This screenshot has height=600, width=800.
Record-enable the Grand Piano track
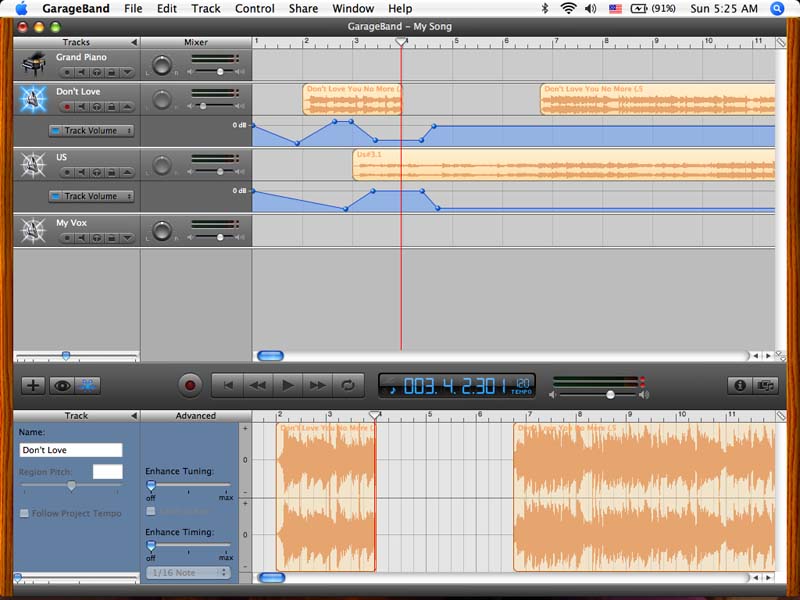point(67,72)
